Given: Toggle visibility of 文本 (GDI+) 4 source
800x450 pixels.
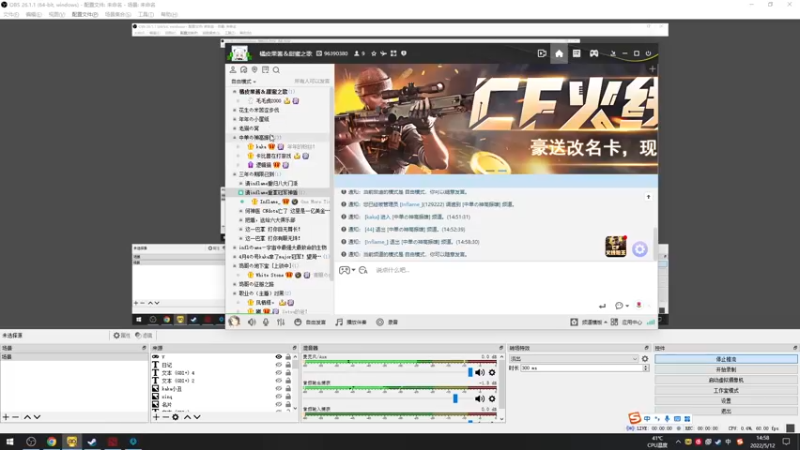Looking at the screenshot, I should coord(279,372).
